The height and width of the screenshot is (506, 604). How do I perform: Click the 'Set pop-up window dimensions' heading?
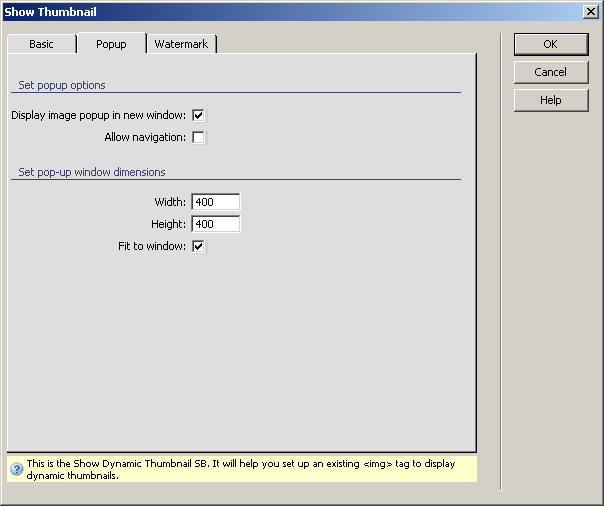click(x=92, y=172)
